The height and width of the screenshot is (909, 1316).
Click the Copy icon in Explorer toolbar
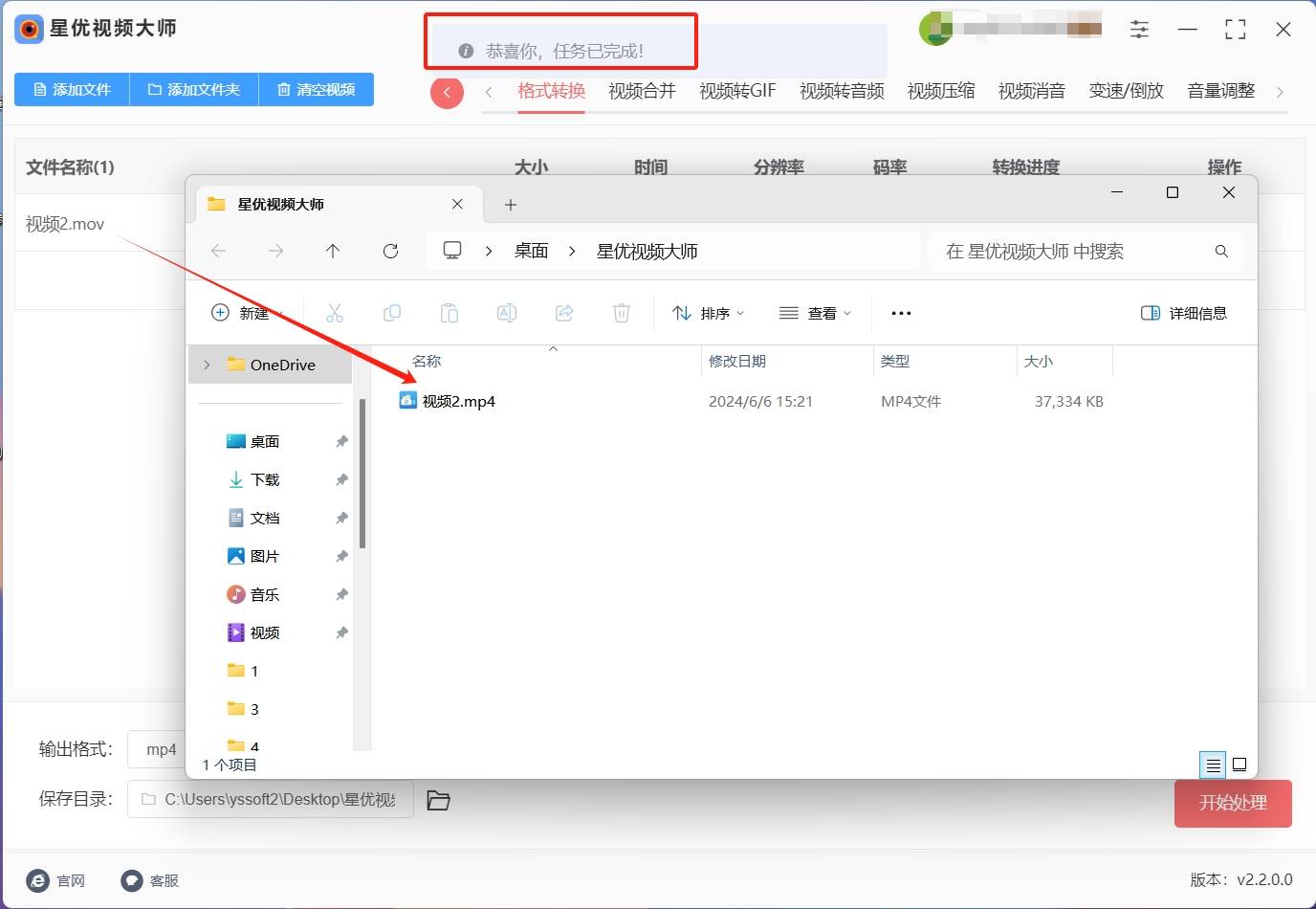[x=392, y=313]
